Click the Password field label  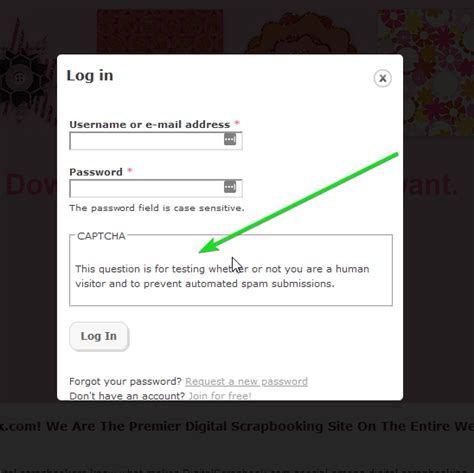coord(96,172)
